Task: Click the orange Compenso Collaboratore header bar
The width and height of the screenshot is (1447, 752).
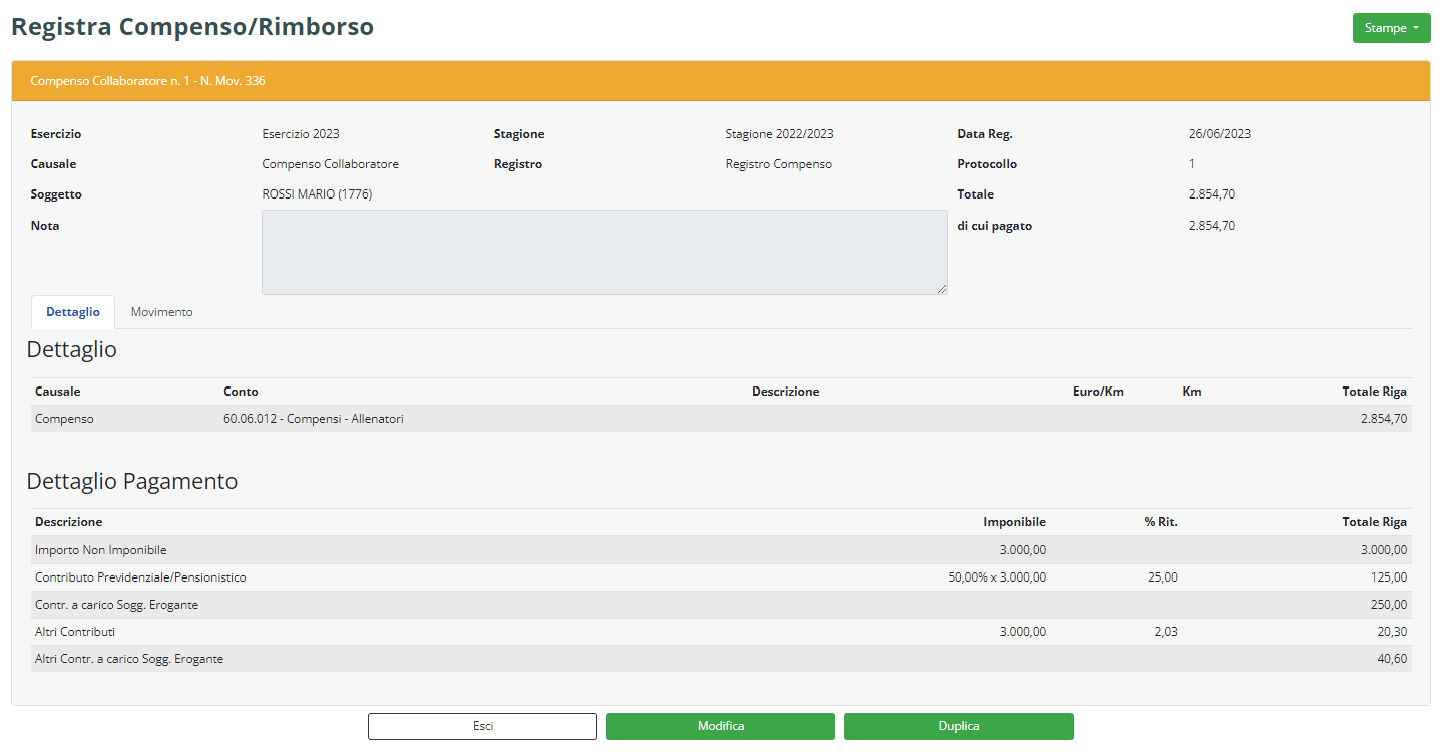Action: 720,81
